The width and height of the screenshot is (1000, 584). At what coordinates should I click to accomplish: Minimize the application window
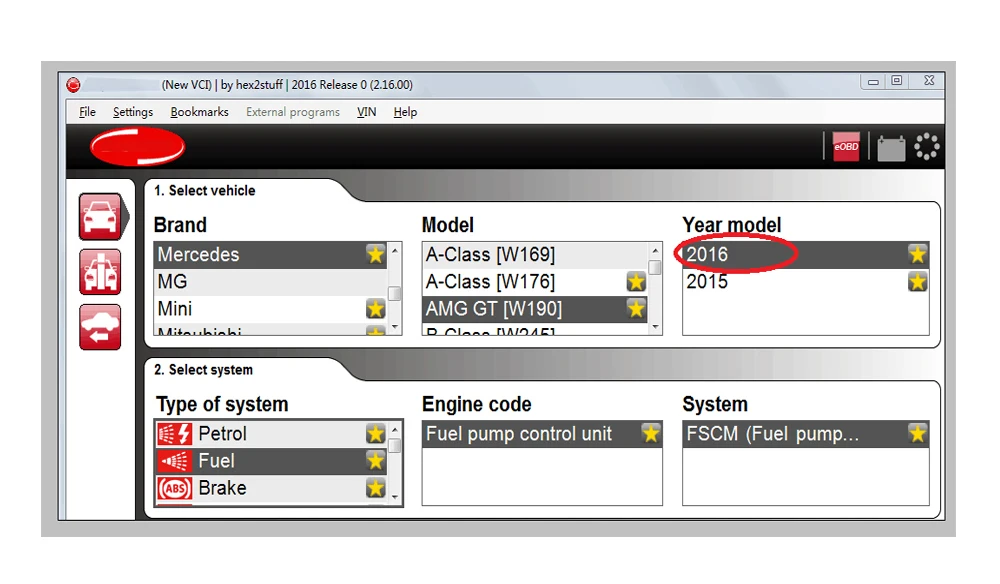point(873,81)
